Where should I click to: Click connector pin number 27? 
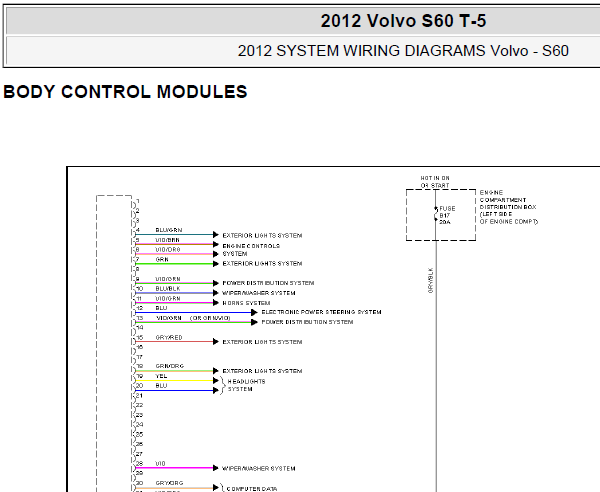(x=140, y=454)
